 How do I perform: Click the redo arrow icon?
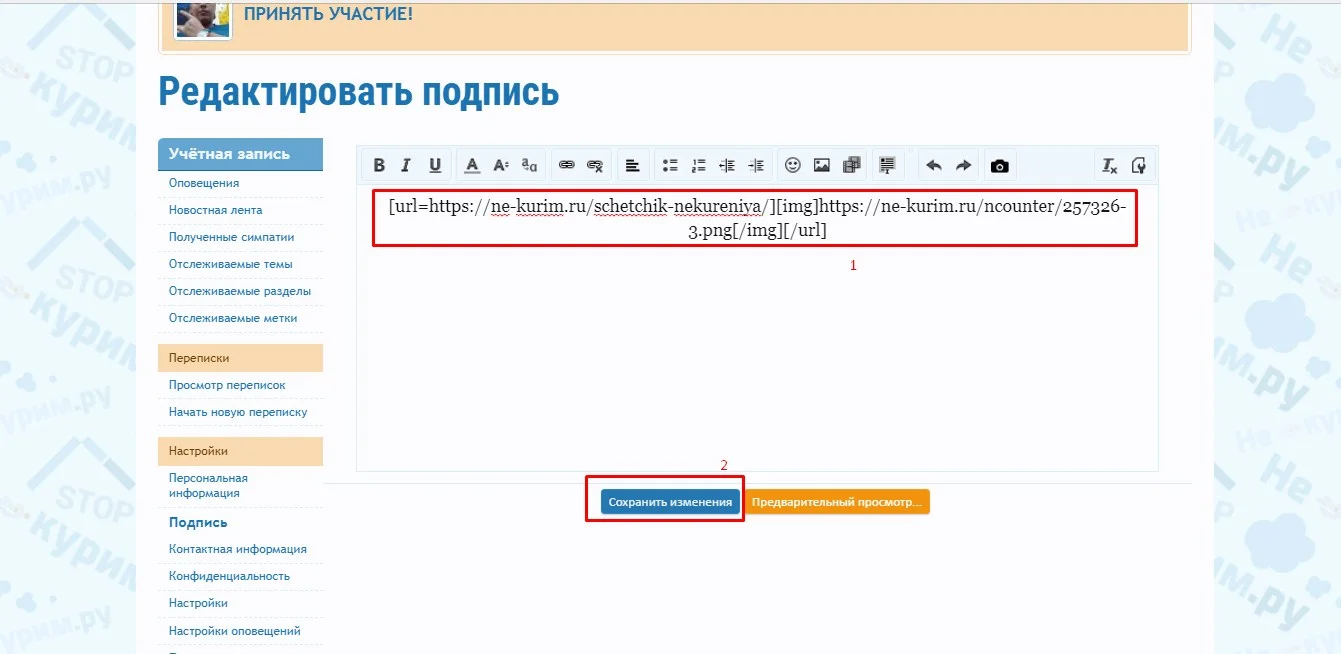[962, 165]
